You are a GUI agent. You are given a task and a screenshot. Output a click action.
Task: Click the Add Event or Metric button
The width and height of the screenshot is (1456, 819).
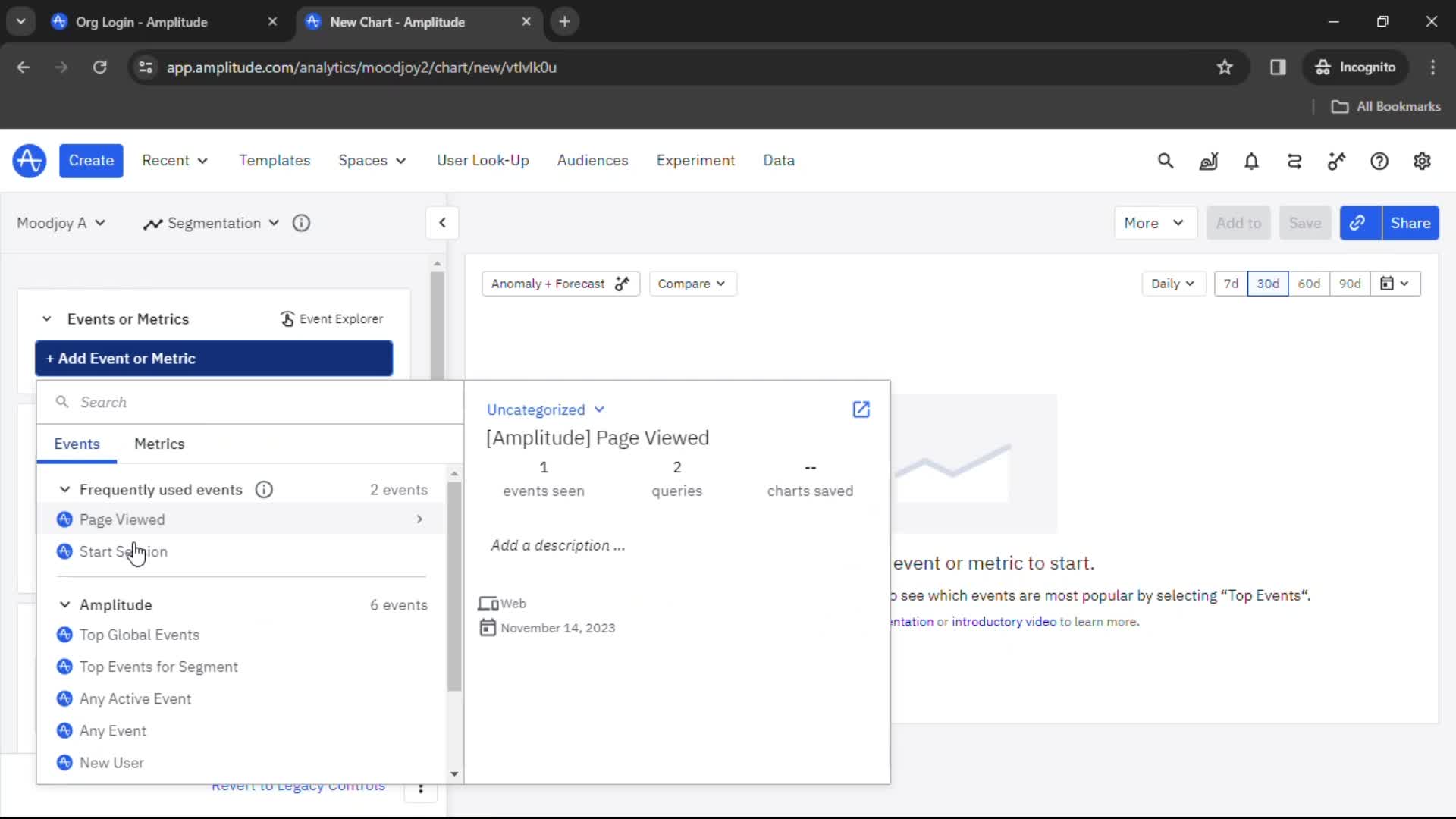pos(213,358)
